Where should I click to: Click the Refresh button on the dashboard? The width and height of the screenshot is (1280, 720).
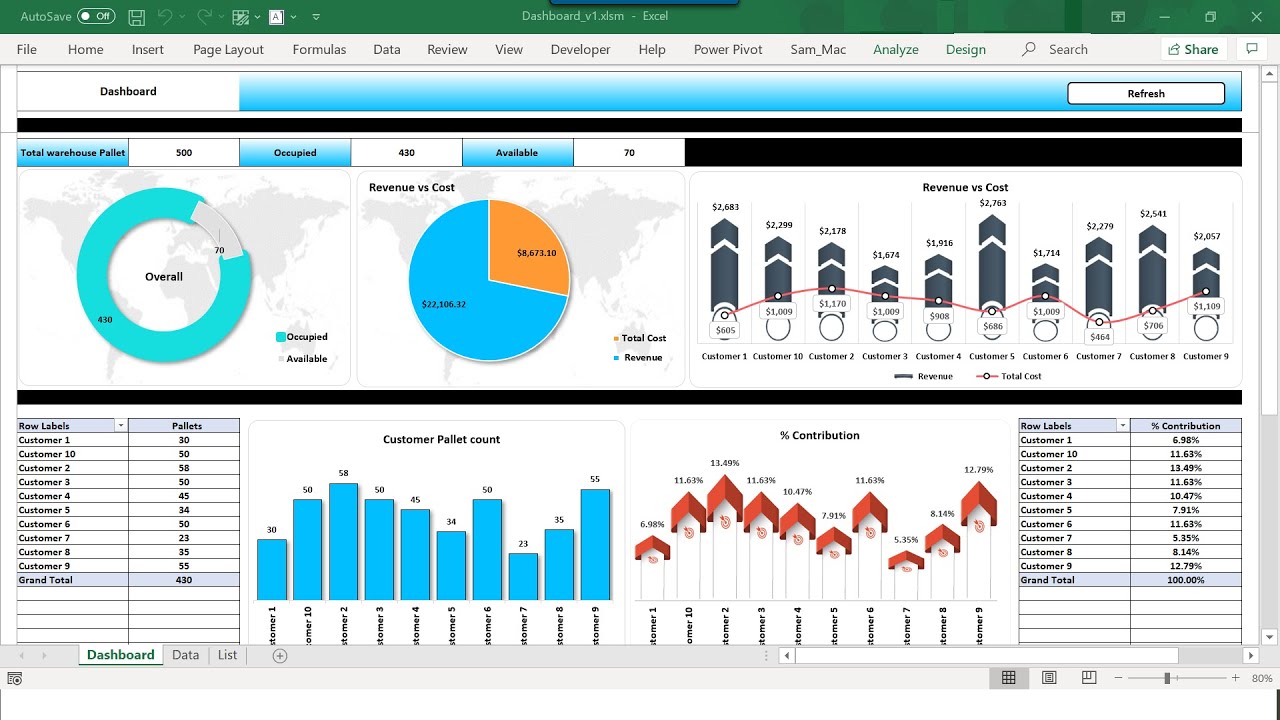(1146, 93)
